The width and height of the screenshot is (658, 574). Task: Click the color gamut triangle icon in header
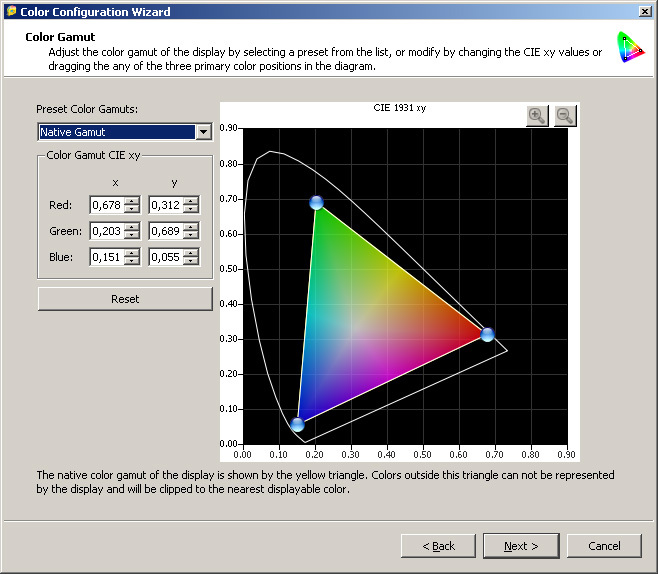[x=630, y=47]
